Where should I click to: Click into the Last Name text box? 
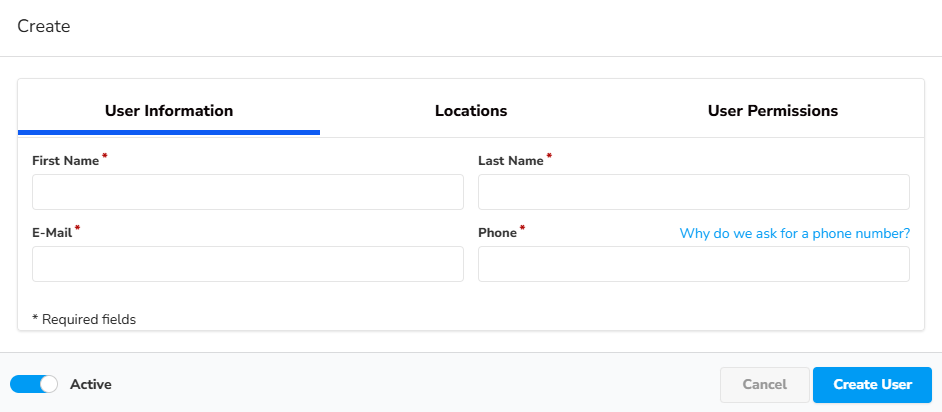(694, 192)
